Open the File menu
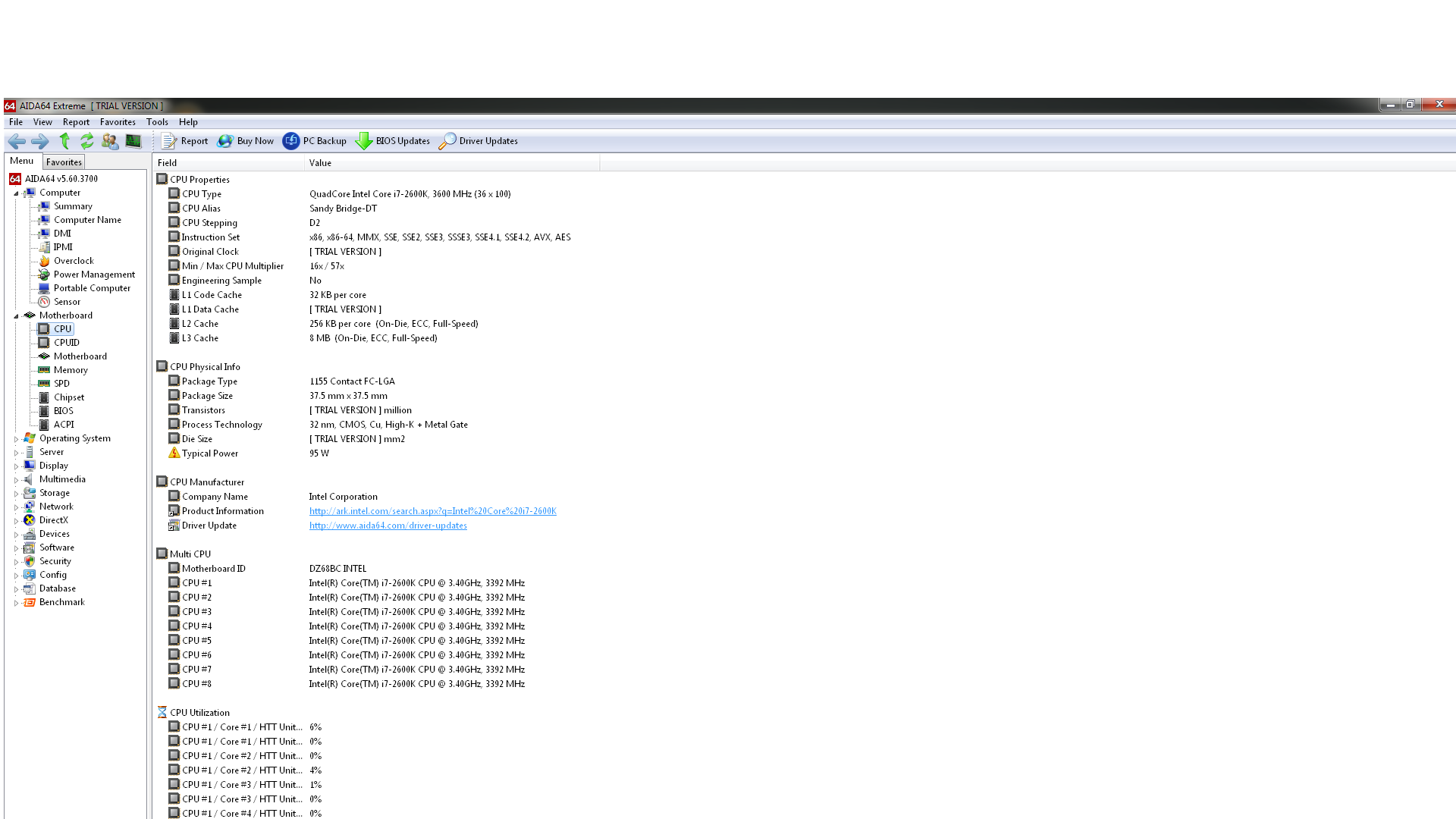 [x=16, y=122]
